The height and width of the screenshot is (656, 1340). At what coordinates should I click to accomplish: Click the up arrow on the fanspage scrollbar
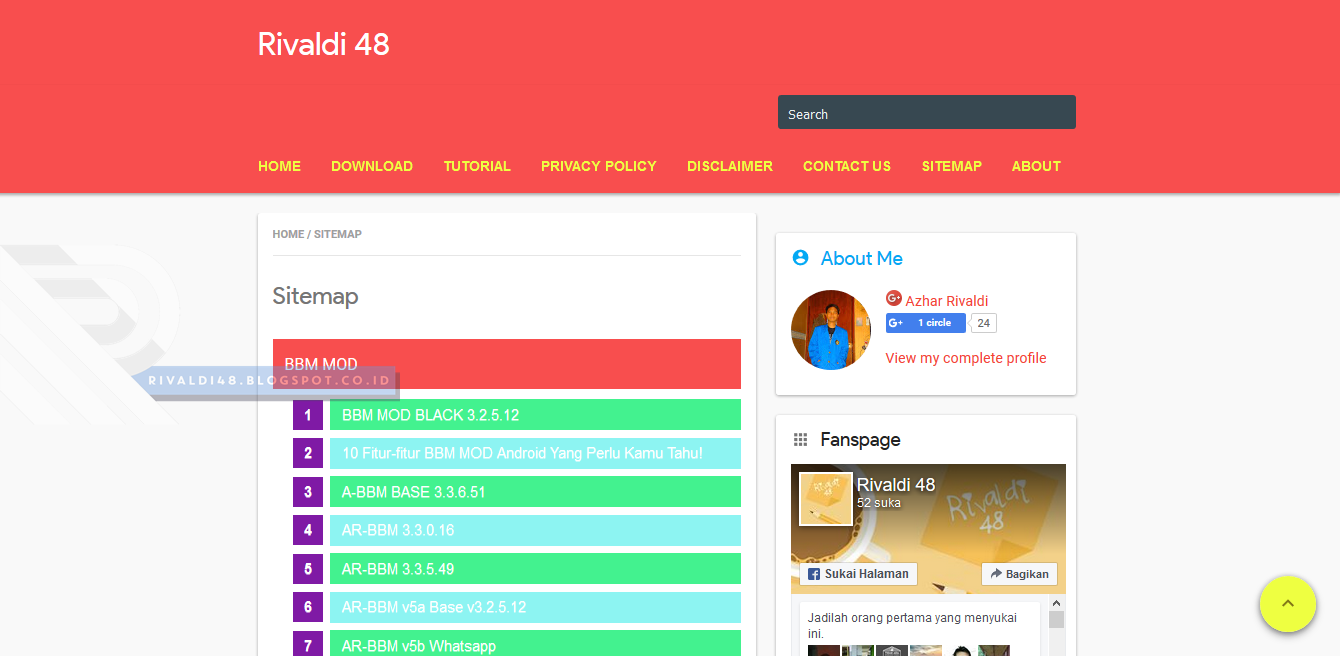[x=1057, y=601]
